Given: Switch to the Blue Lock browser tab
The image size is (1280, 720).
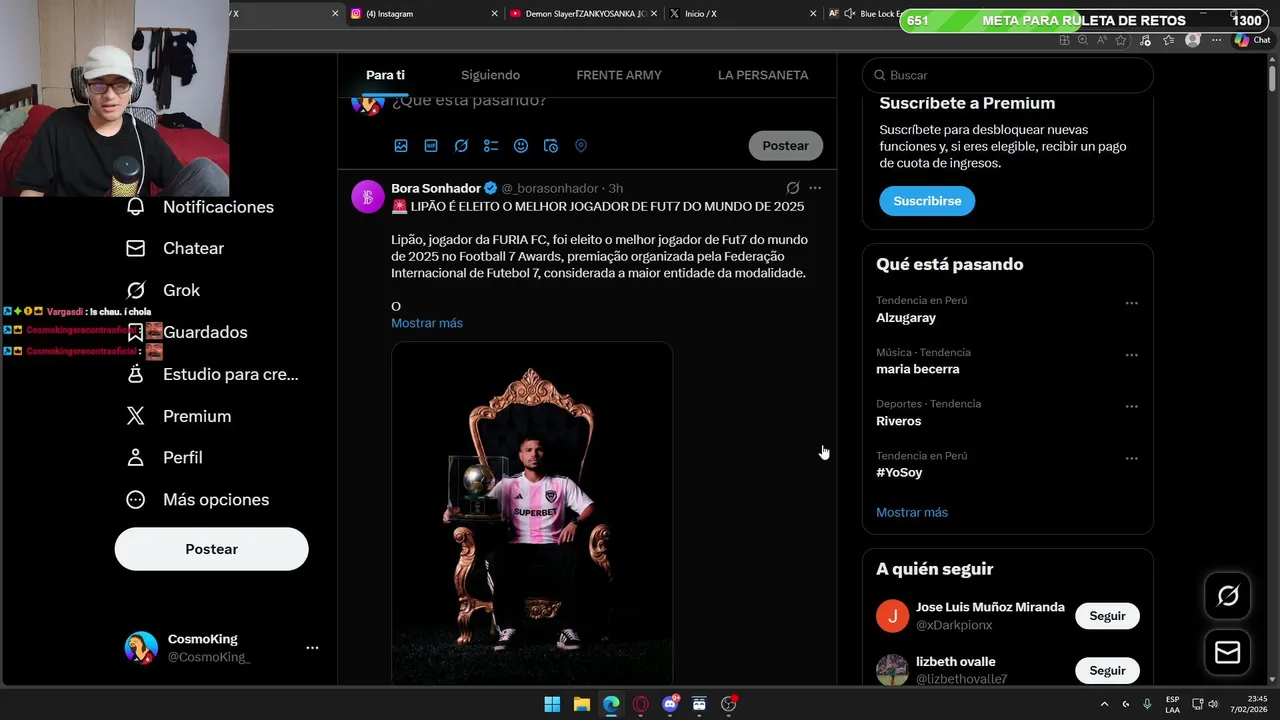Looking at the screenshot, I should click(864, 14).
